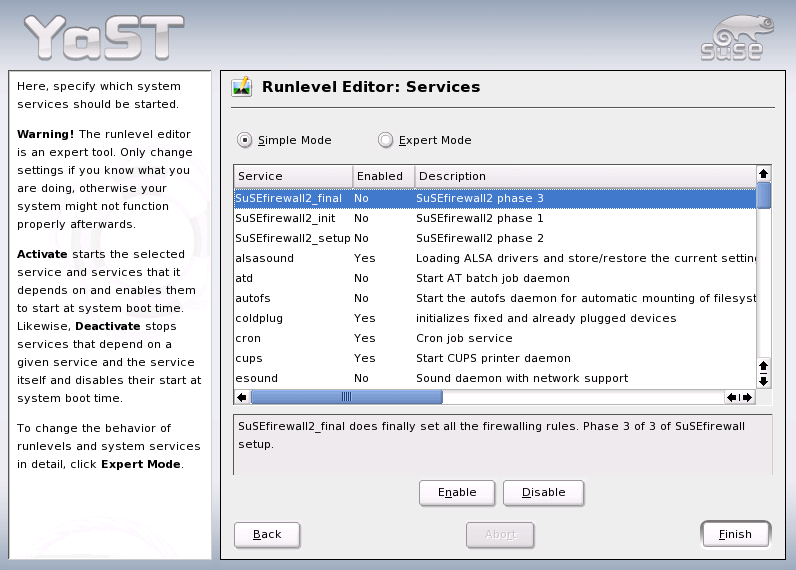The image size is (796, 570).
Task: Click 'Sound daemon with network support' description
Action: [522, 379]
